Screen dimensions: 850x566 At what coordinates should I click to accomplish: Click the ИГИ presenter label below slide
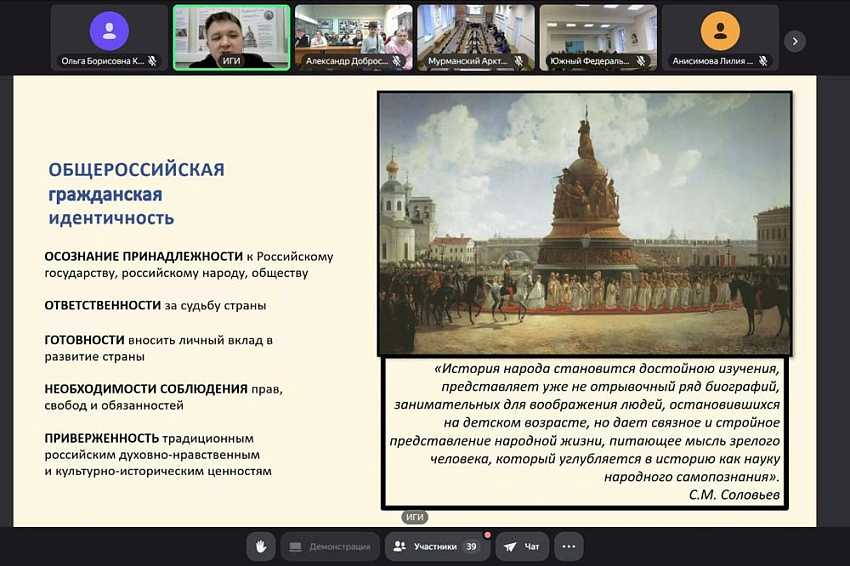point(415,517)
